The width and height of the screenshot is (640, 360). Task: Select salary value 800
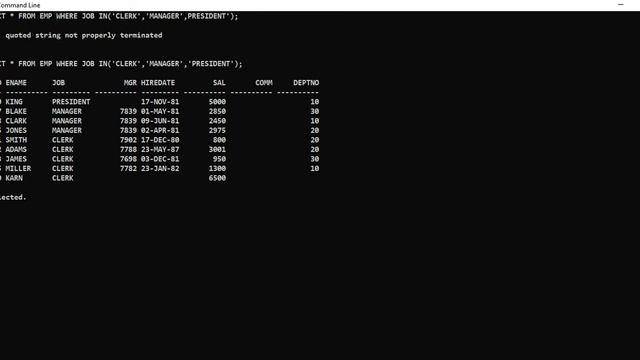tap(219, 140)
